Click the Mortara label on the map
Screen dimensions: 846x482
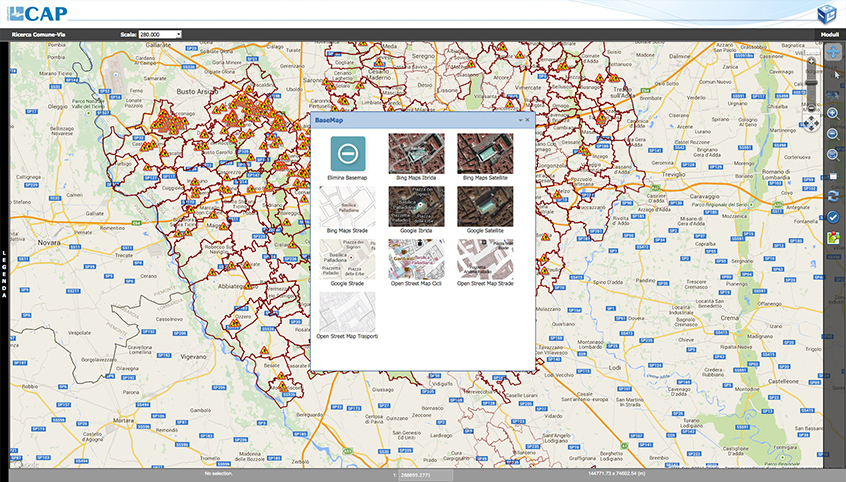point(124,420)
